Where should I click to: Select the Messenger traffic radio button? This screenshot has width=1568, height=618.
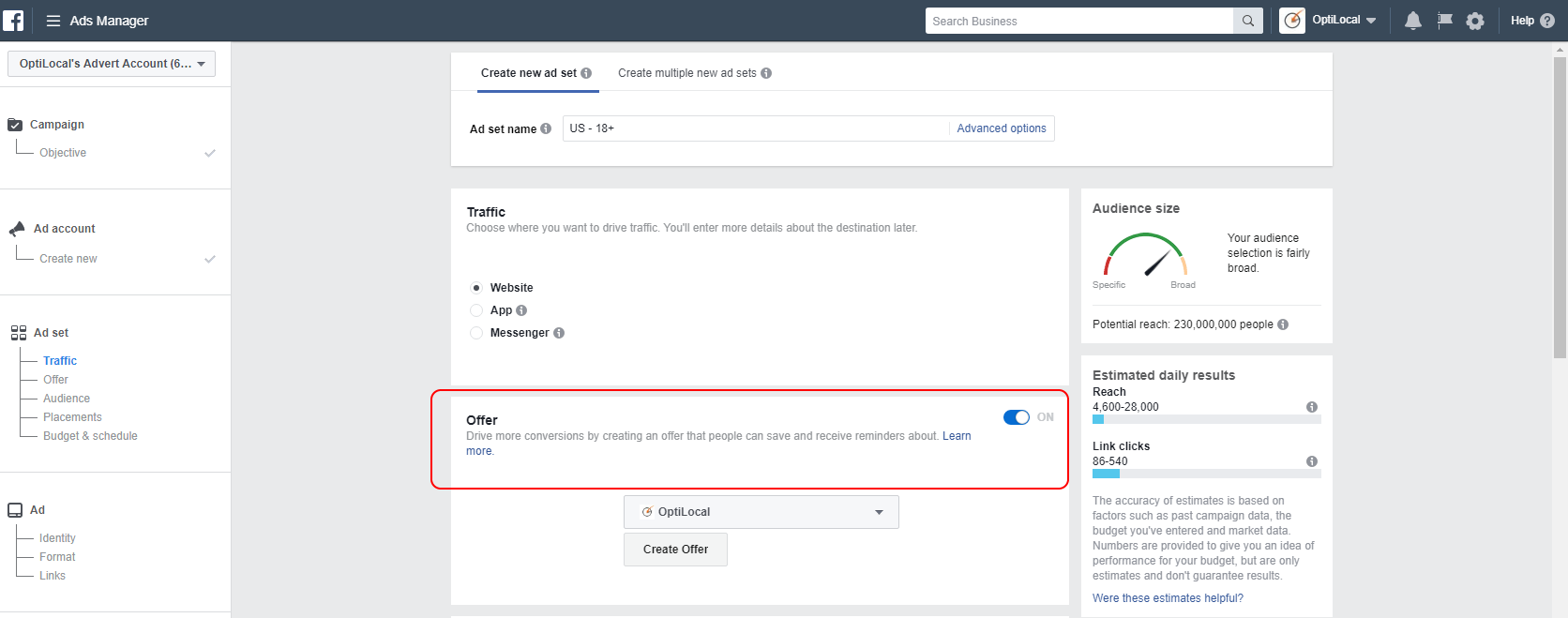tap(476, 333)
